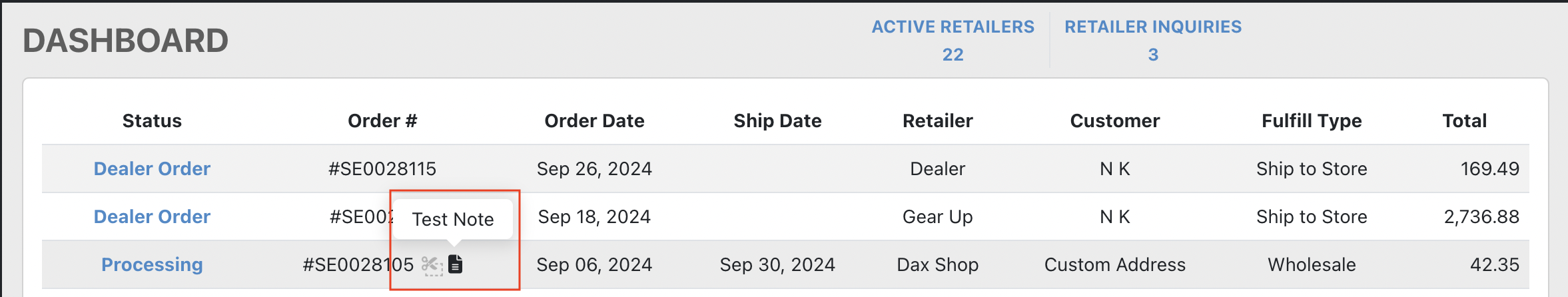
Task: Sort by Total column header
Action: tap(1464, 121)
